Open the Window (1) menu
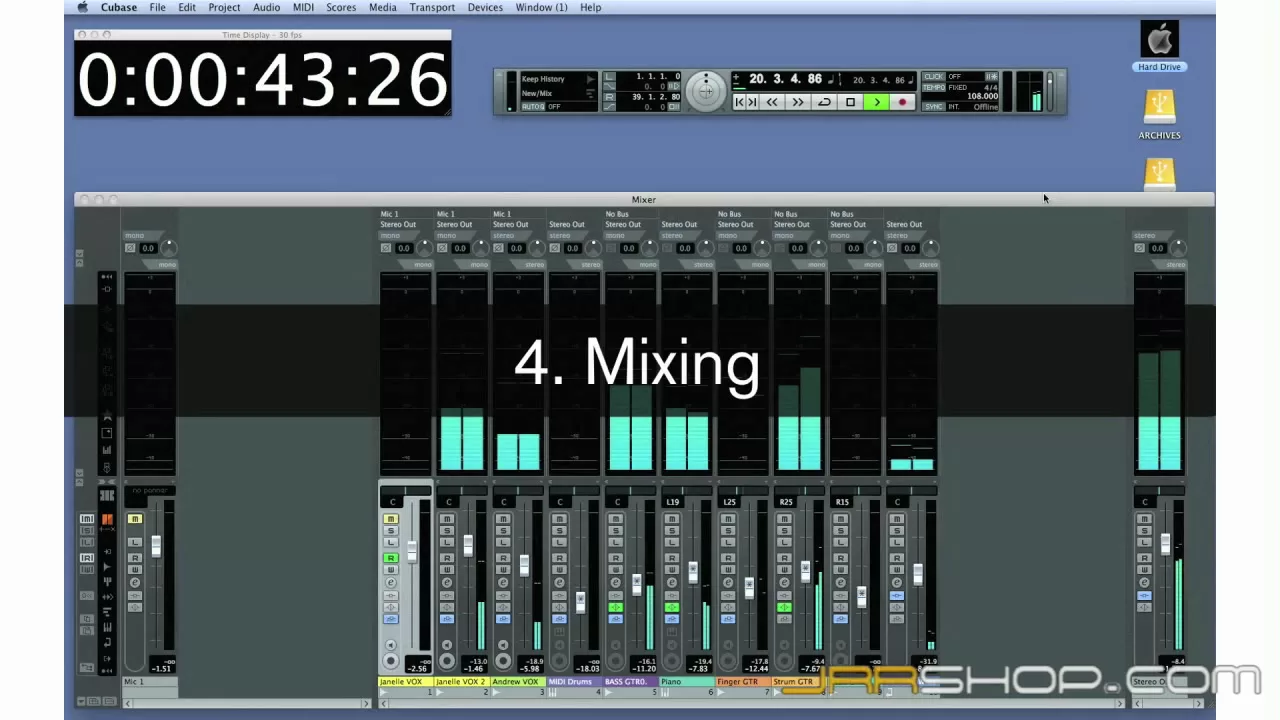This screenshot has height=720, width=1280. [x=541, y=7]
